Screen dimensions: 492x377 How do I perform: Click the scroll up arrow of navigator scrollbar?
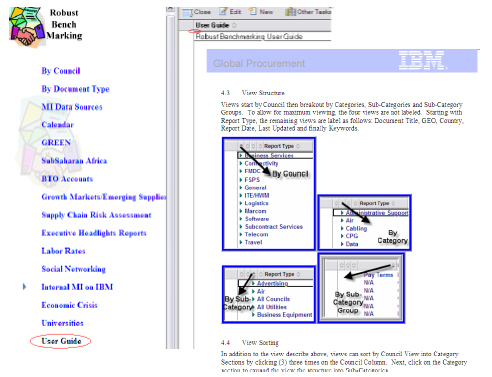[x=170, y=10]
